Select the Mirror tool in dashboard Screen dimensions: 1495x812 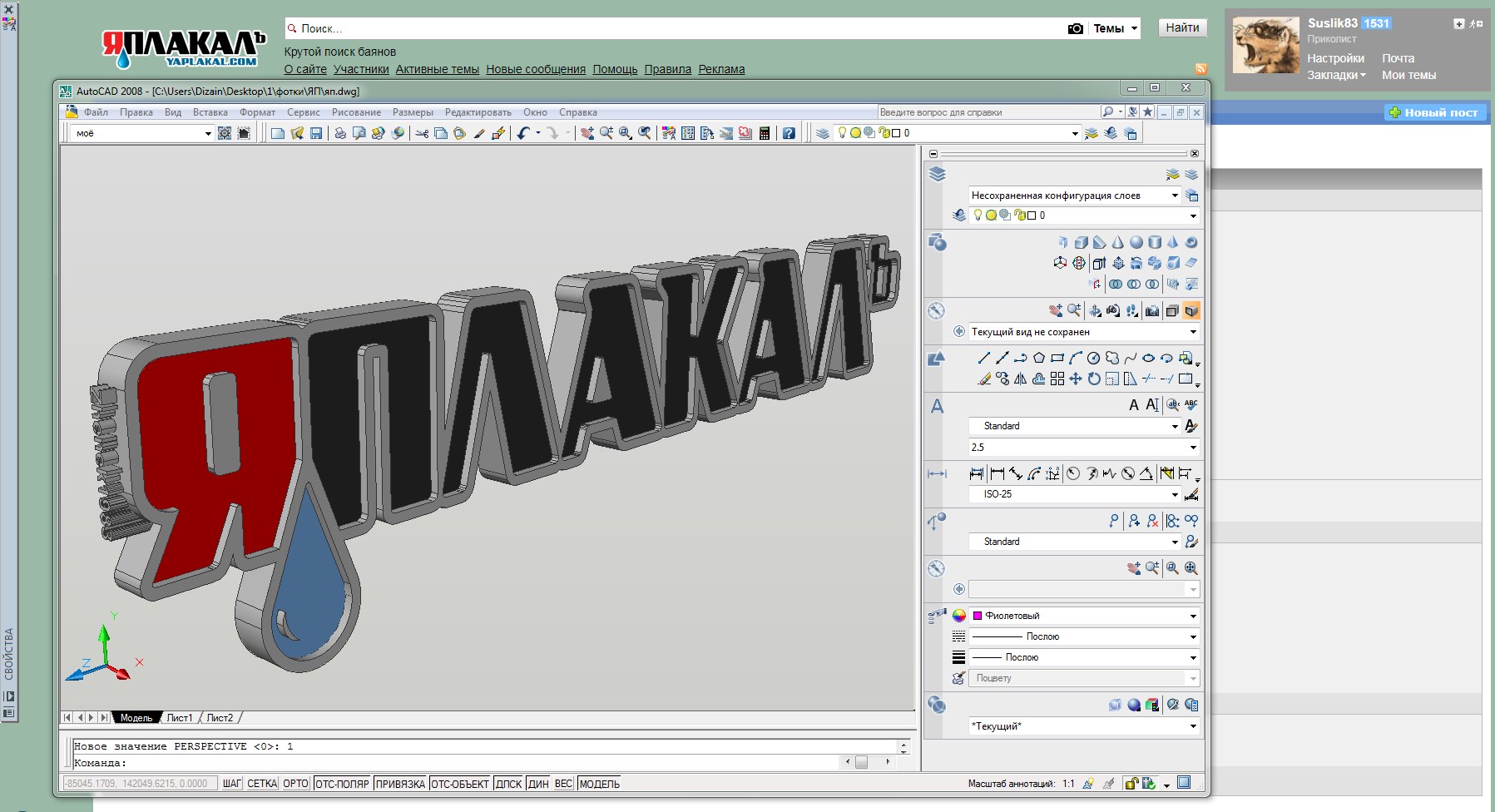point(1021,379)
